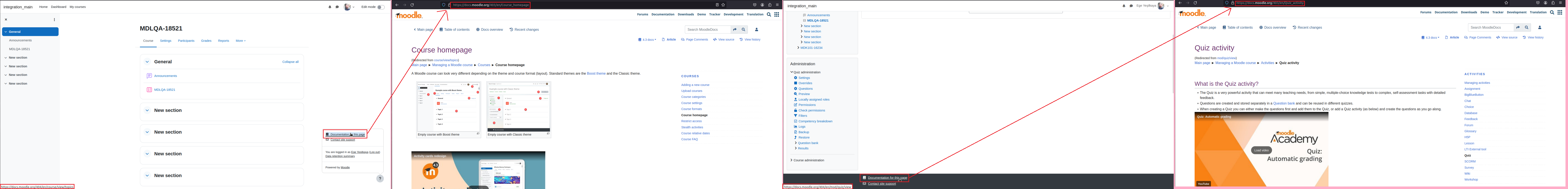Click the magnifier icon in Course homepage docs header
The height and width of the screenshot is (189, 1568).
coord(769,15)
